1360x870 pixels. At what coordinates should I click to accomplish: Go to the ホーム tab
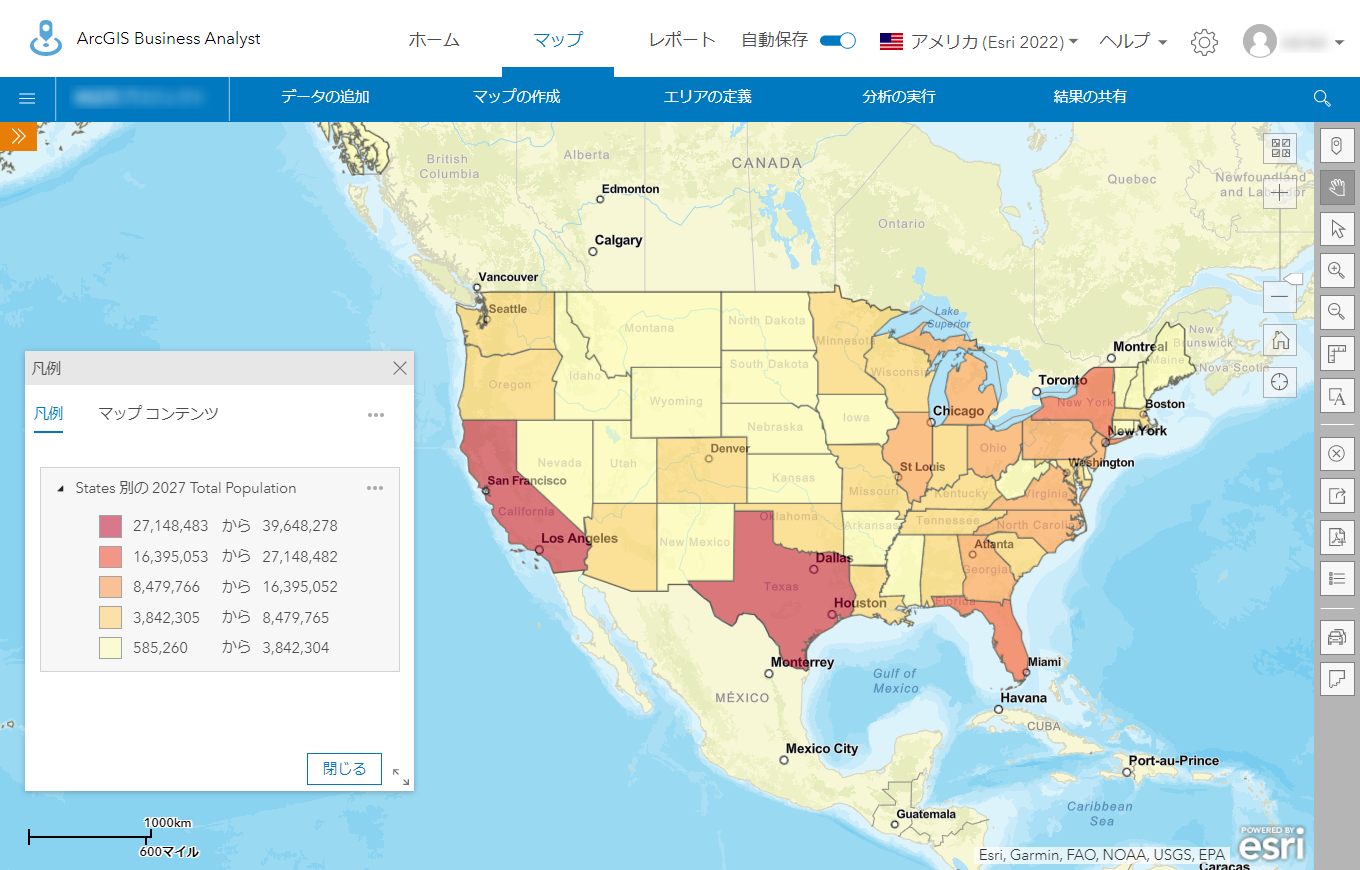pos(434,40)
